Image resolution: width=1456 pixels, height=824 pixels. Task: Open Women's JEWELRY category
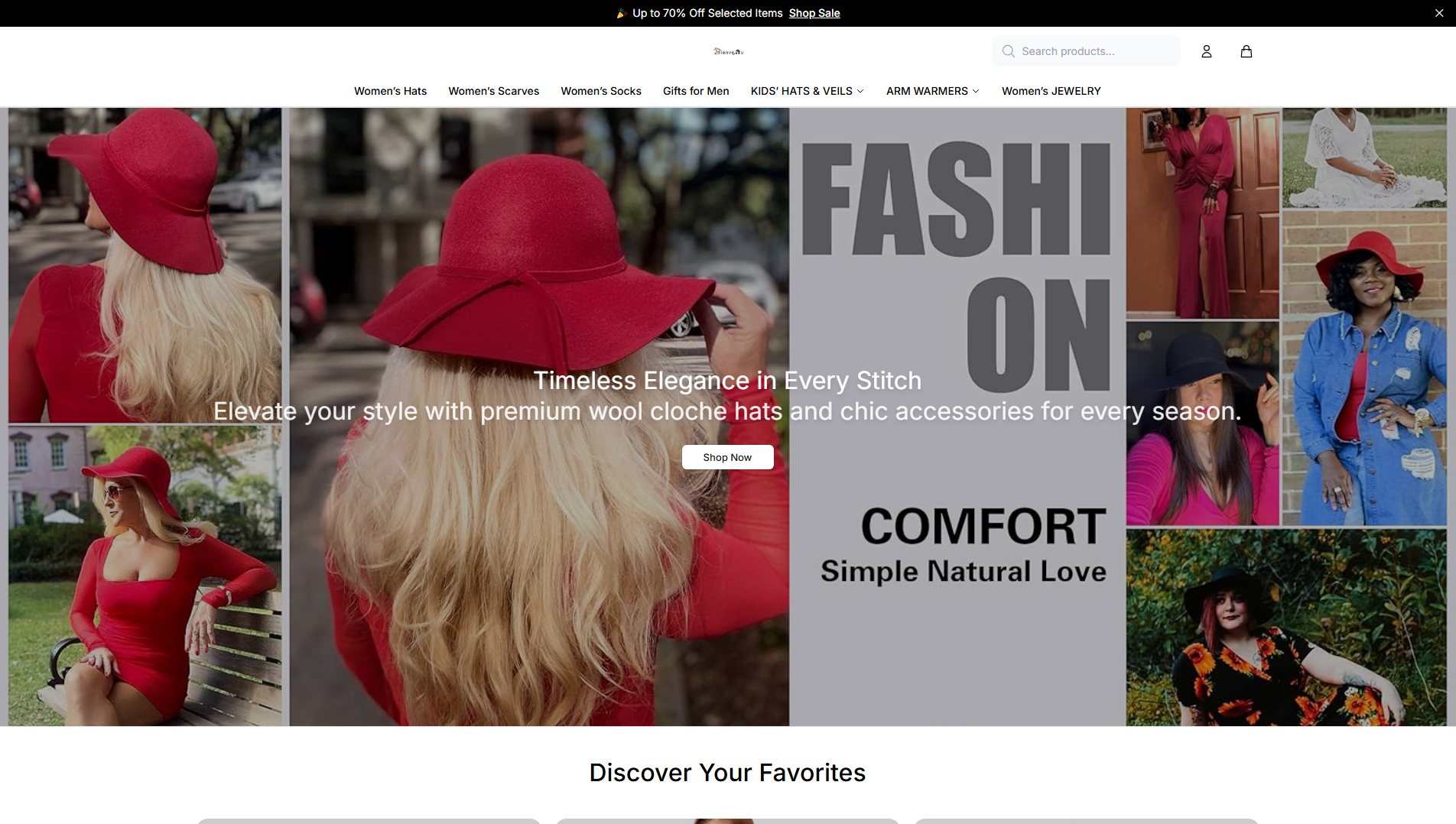click(x=1051, y=91)
